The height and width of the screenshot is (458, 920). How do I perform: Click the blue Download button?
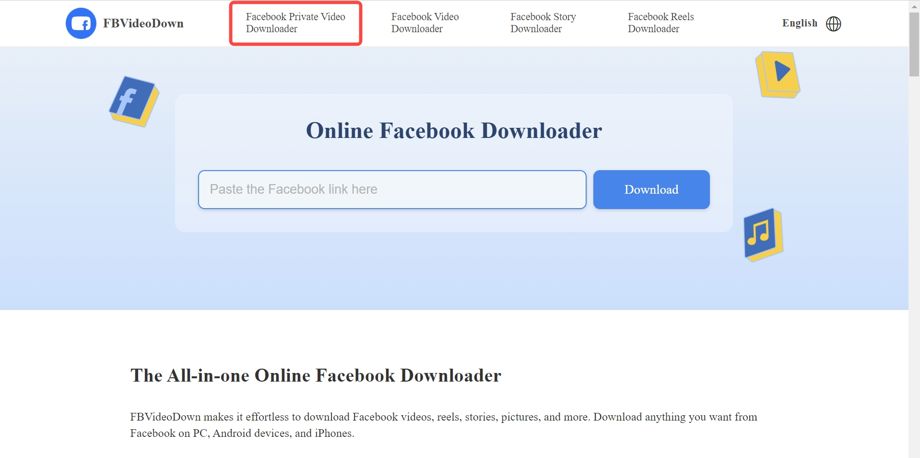(x=651, y=189)
